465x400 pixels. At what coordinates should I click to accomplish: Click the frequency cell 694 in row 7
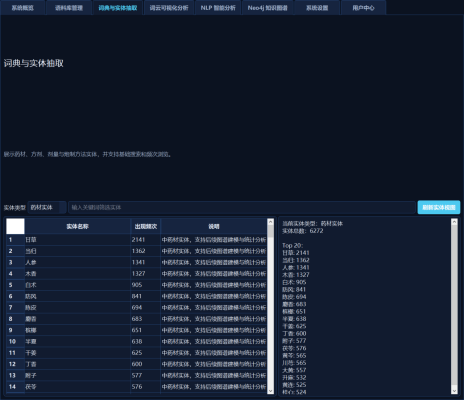coord(146,308)
